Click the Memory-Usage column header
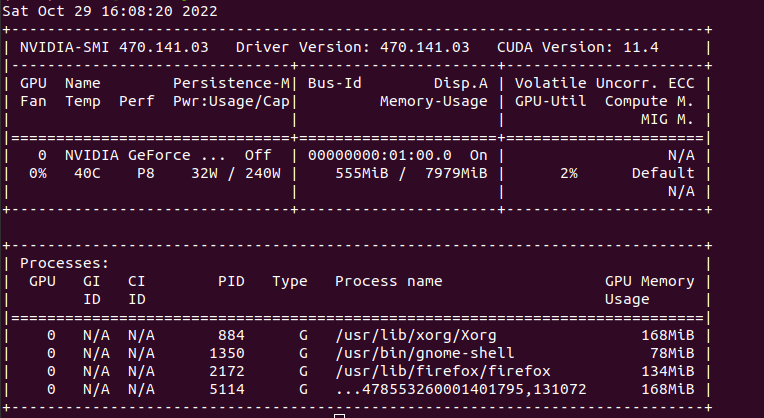764x418 pixels. [434, 101]
